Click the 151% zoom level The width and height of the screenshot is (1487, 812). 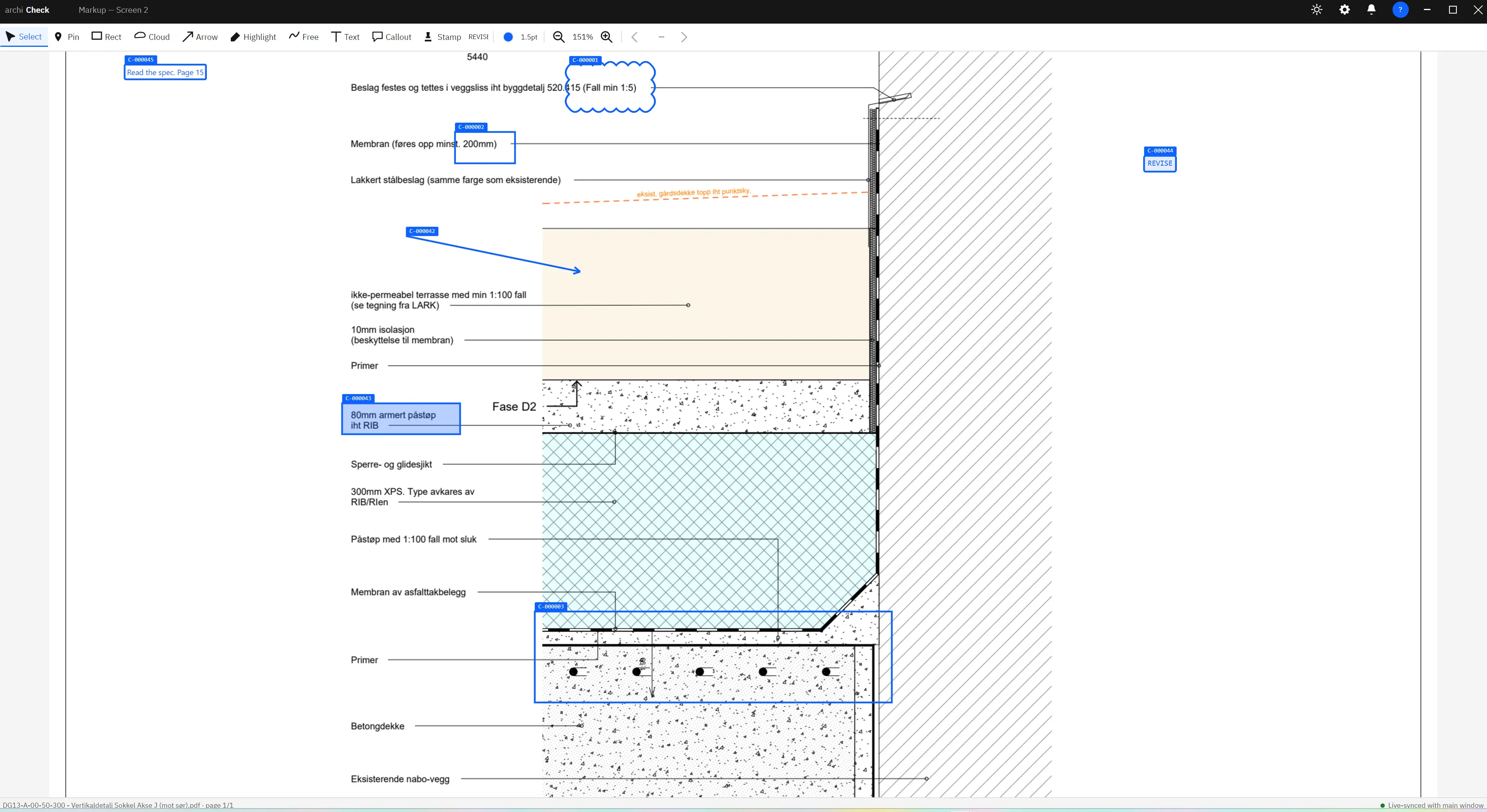tap(582, 37)
